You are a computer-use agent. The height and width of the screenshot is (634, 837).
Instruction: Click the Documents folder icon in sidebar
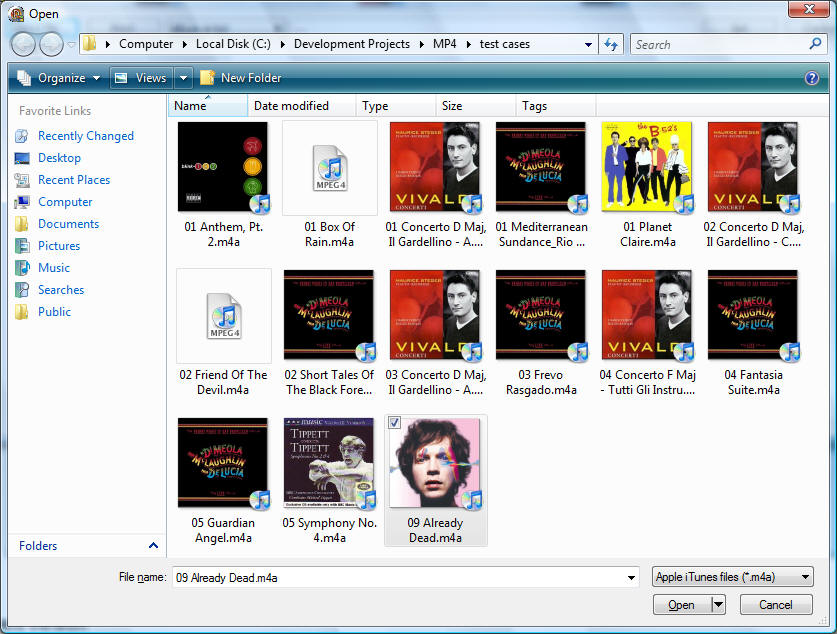click(x=22, y=224)
